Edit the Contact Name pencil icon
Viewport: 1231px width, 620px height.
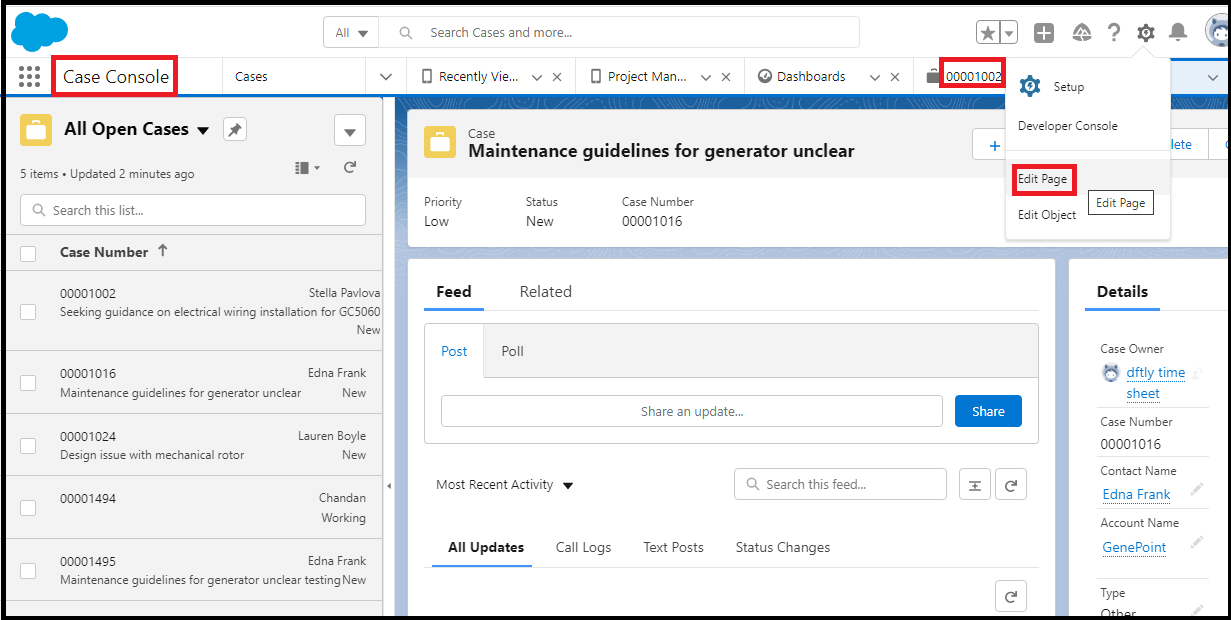tap(1198, 490)
